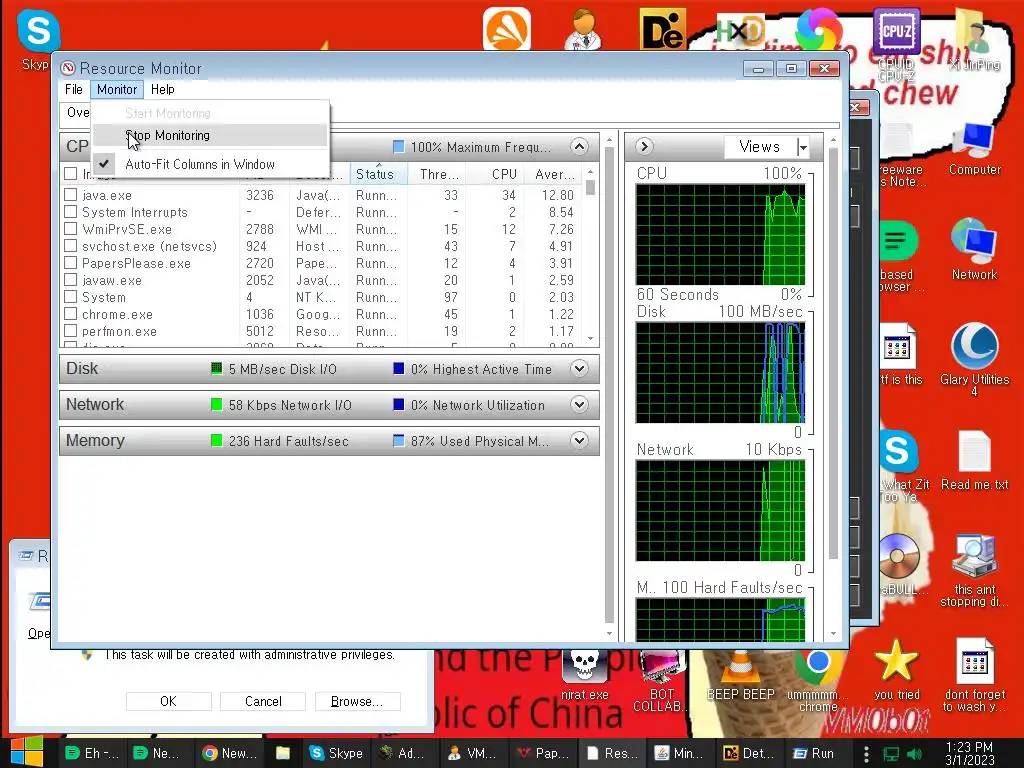Click the process list vertical scrollbar
Viewport: 1024px width, 768px height.
click(x=590, y=255)
